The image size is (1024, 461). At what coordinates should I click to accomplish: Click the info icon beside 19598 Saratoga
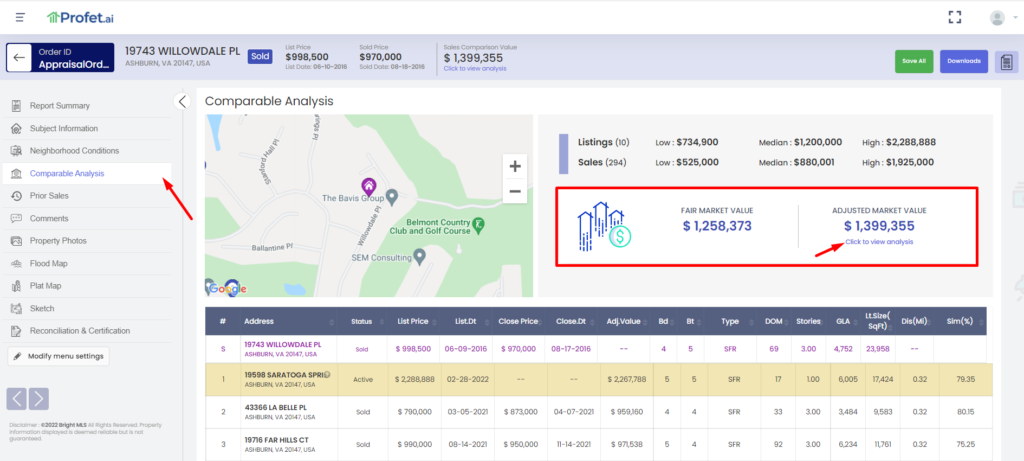point(327,374)
